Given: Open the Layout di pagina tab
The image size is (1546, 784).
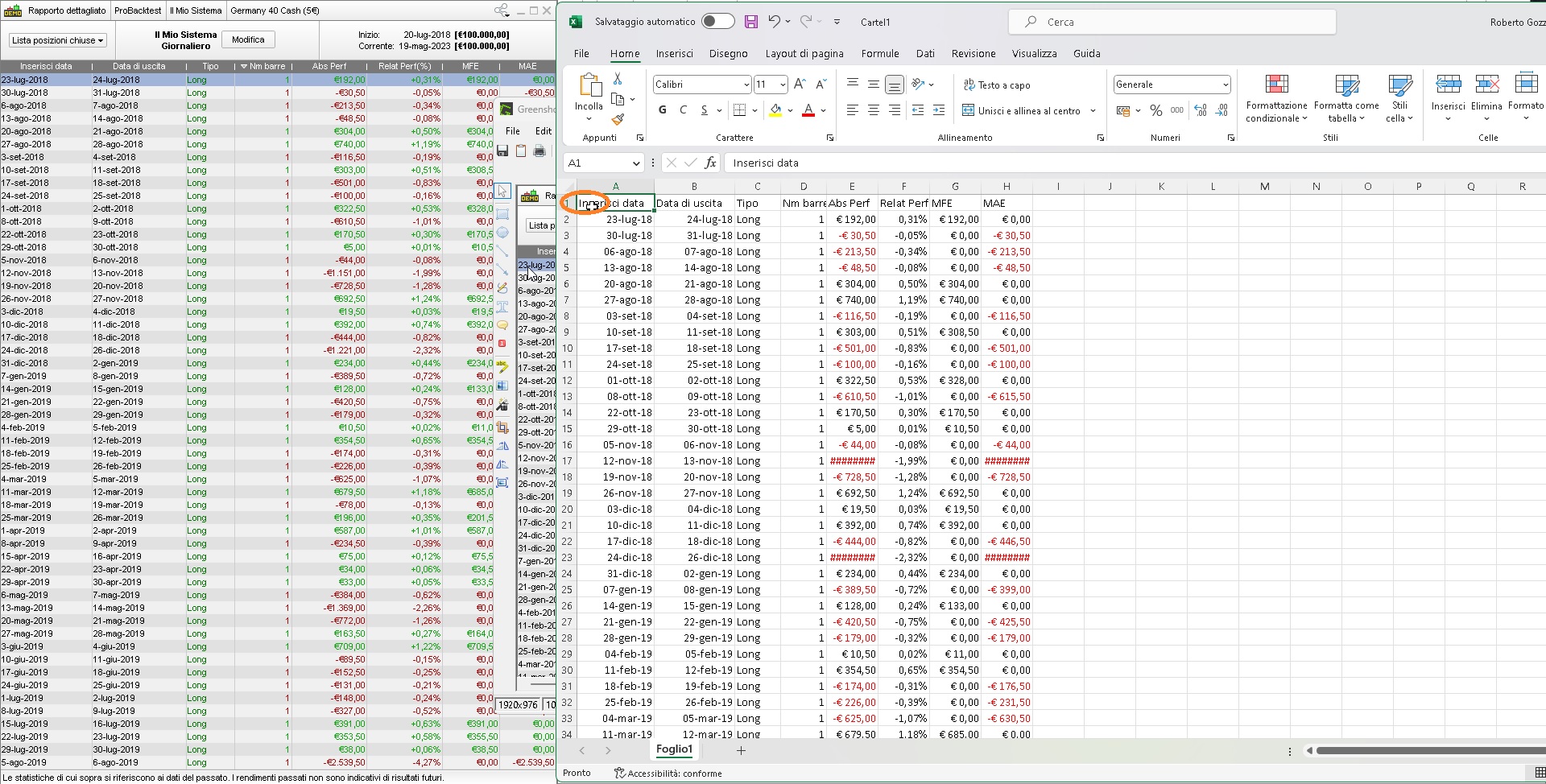Looking at the screenshot, I should click(x=804, y=53).
